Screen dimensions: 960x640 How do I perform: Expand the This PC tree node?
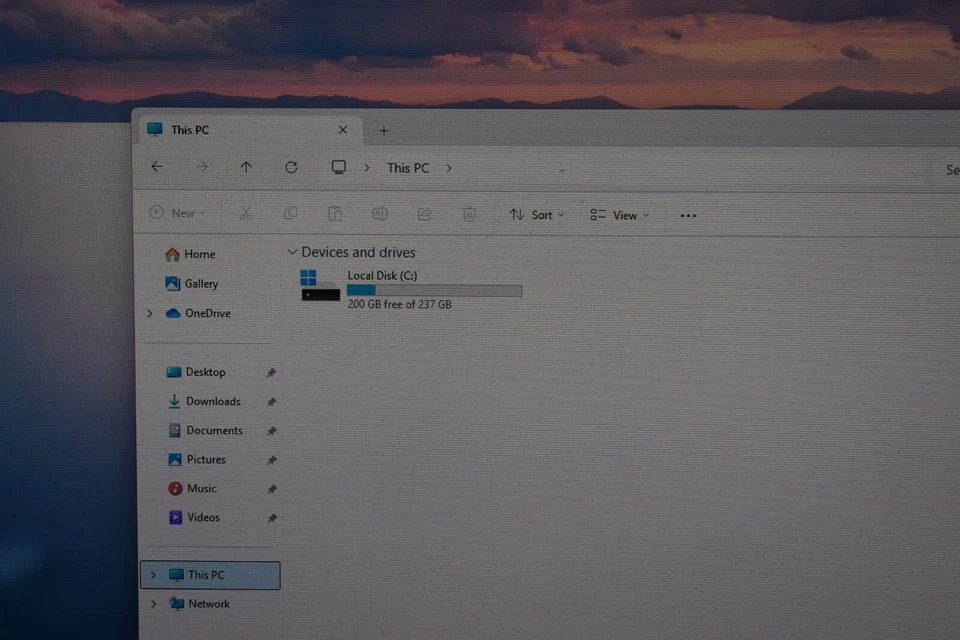coord(153,575)
